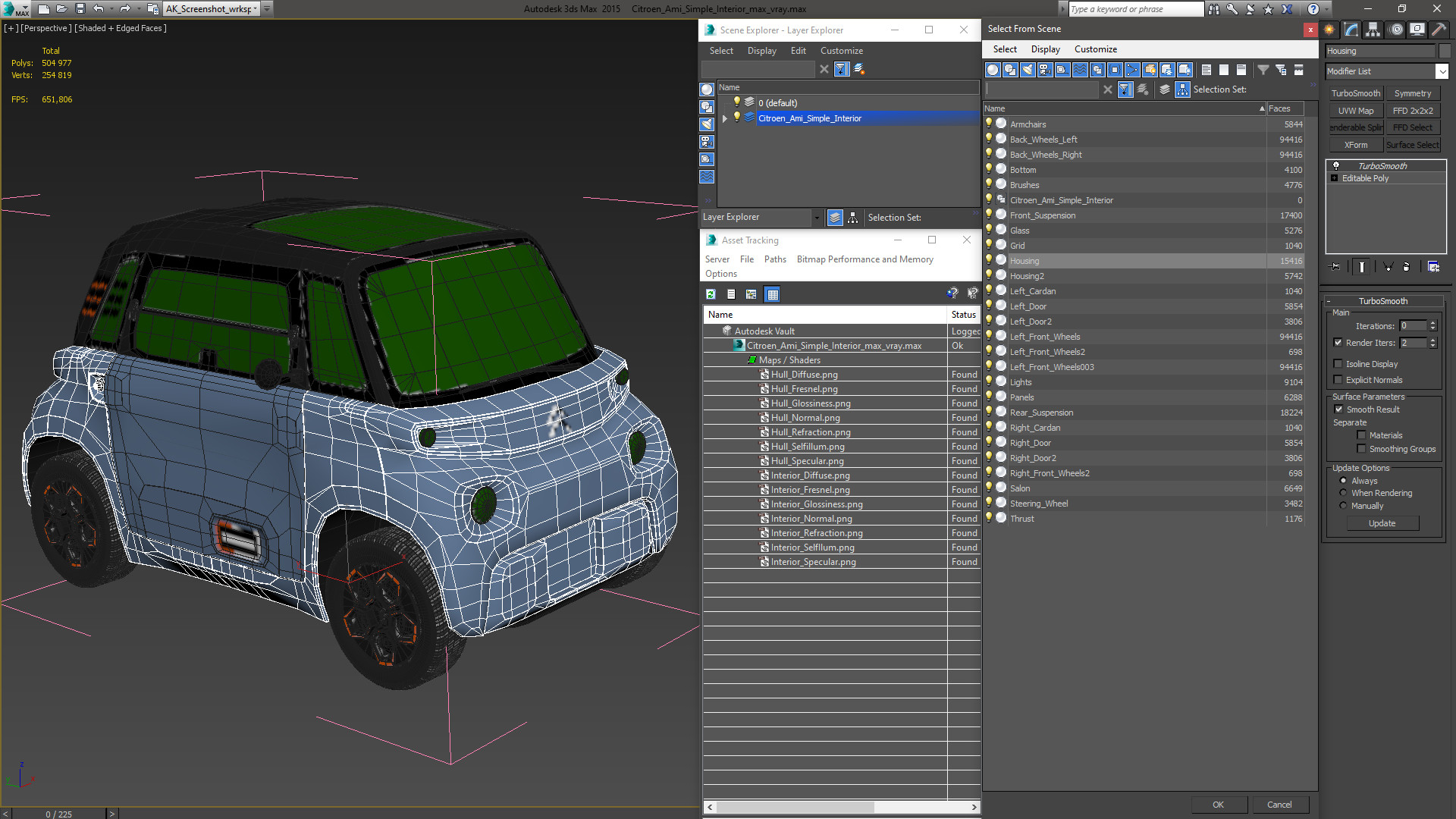Image resolution: width=1456 pixels, height=819 pixels.
Task: Switch Asset Tracking to table view
Action: 773,294
